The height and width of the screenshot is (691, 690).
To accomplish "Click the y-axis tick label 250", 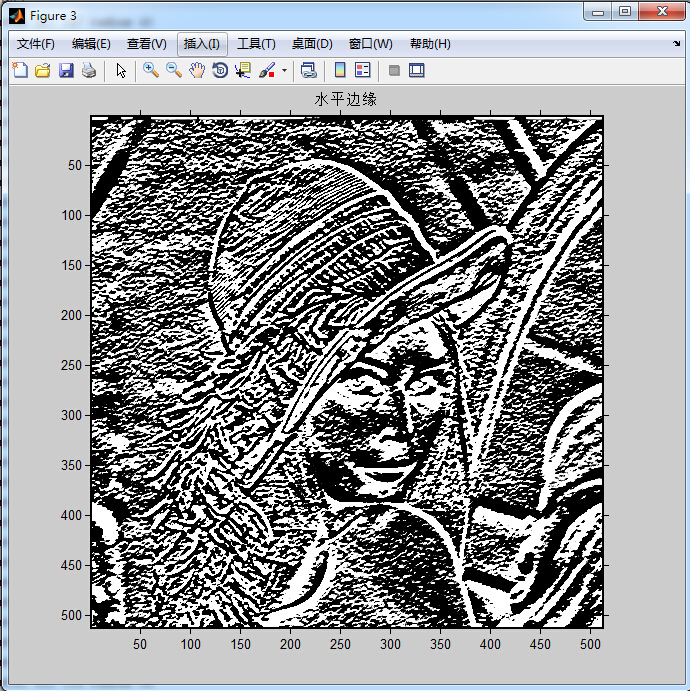I will [x=71, y=365].
